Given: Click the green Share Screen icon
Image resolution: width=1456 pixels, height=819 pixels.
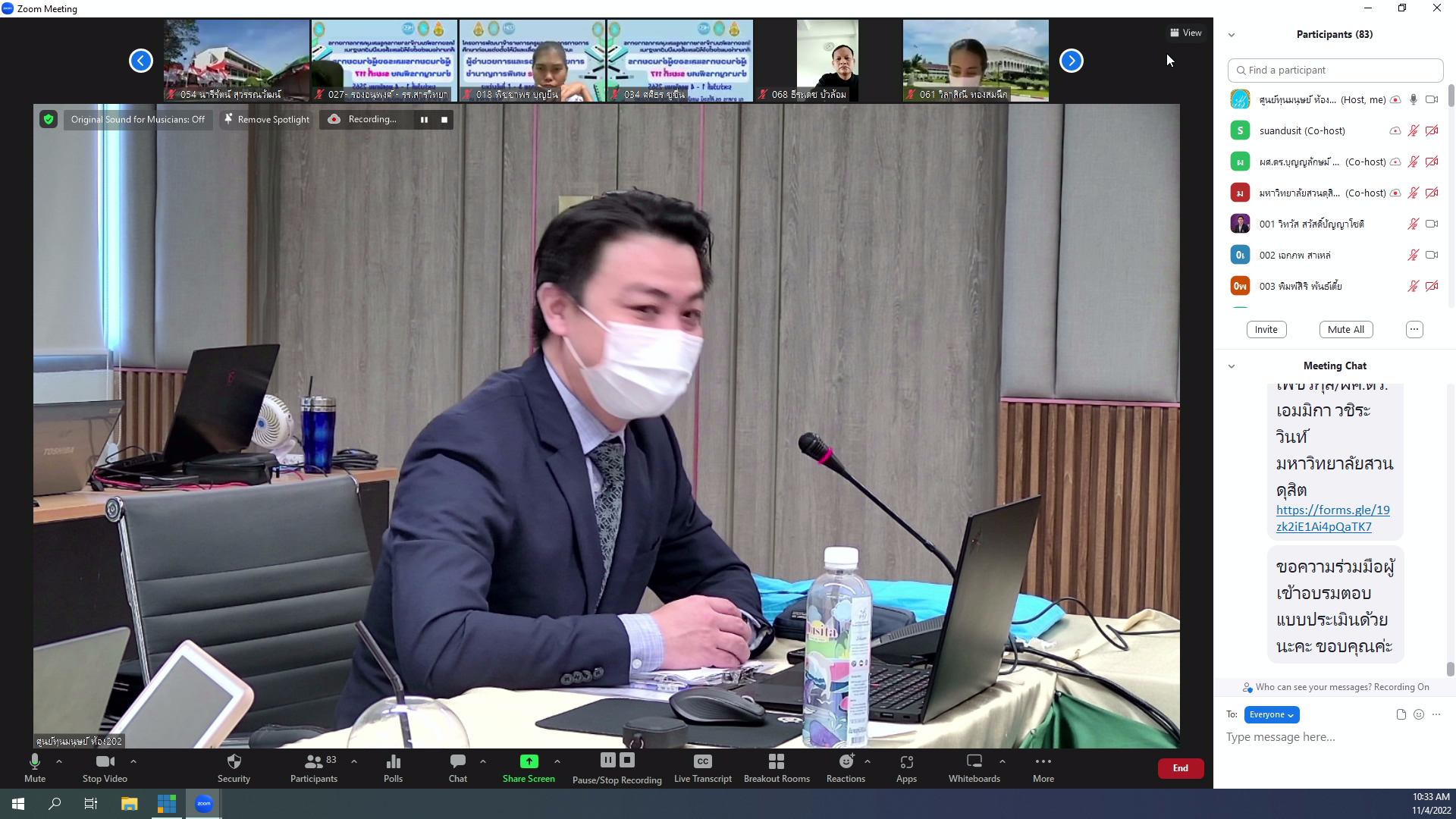Looking at the screenshot, I should tap(529, 761).
